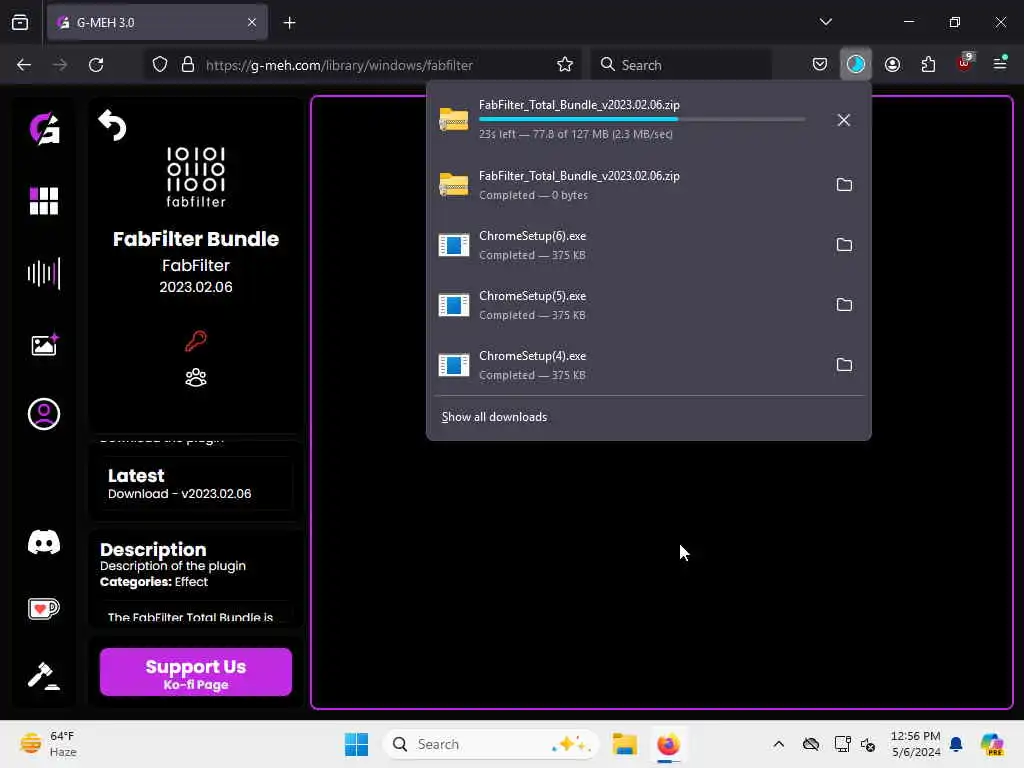This screenshot has width=1024, height=768.
Task: Click the group of people icon
Action: coord(195,377)
